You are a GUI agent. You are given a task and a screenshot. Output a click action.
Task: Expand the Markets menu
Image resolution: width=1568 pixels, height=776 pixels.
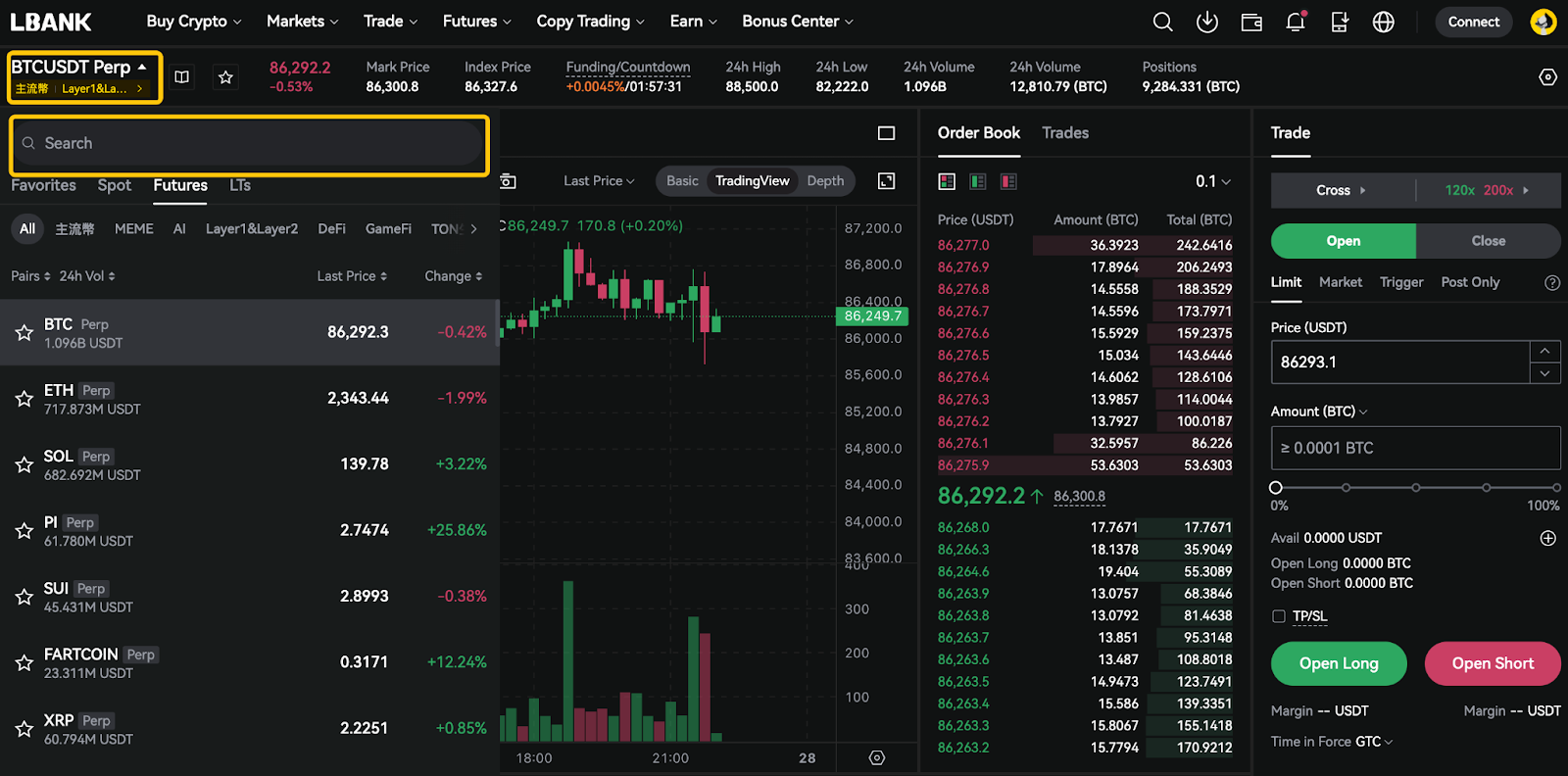(303, 22)
